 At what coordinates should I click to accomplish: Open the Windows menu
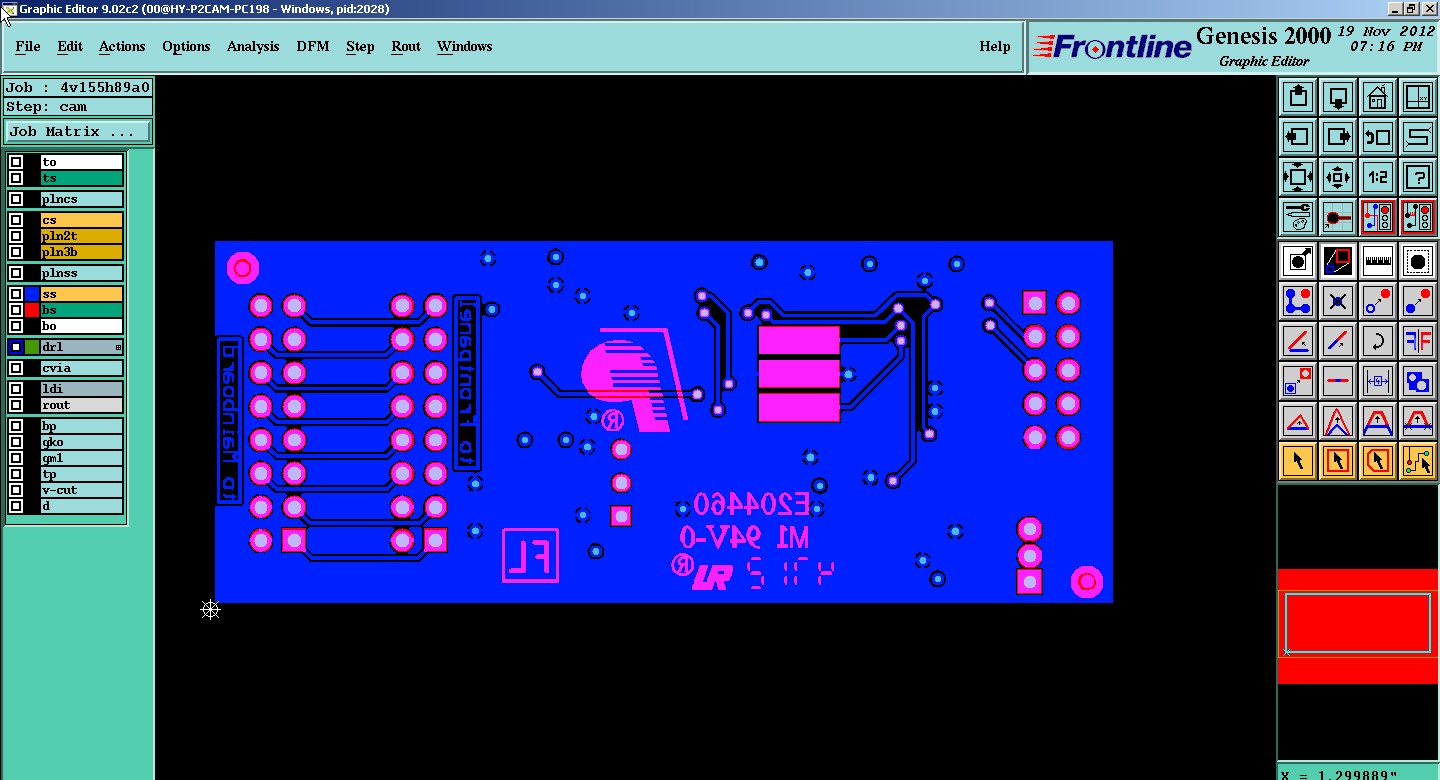click(x=465, y=46)
